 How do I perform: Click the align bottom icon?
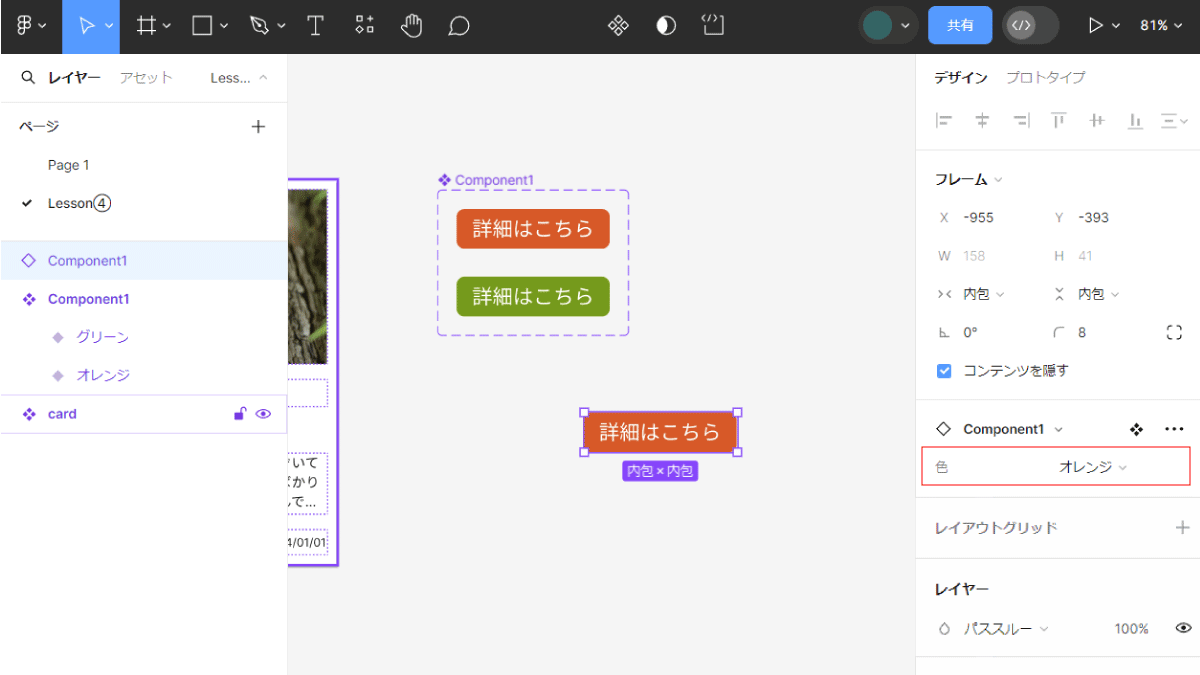pos(1135,121)
